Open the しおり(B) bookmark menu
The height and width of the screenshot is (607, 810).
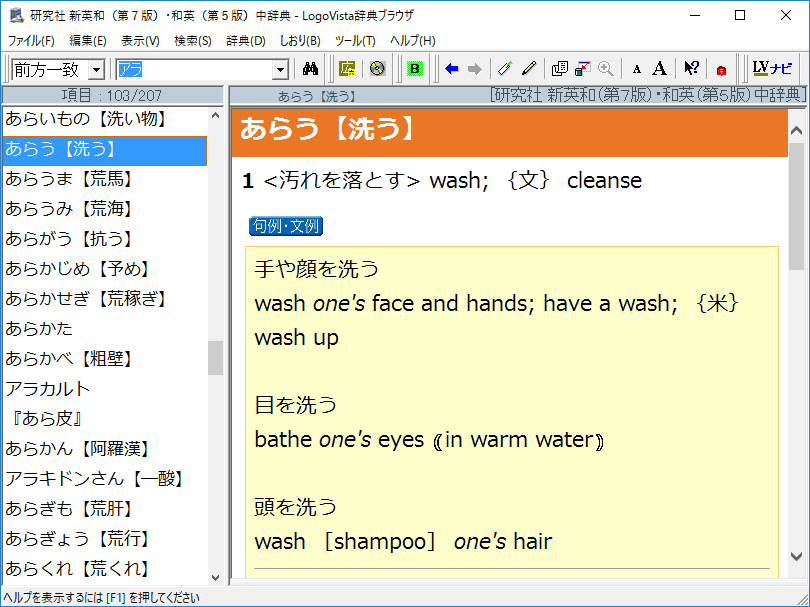tap(300, 41)
